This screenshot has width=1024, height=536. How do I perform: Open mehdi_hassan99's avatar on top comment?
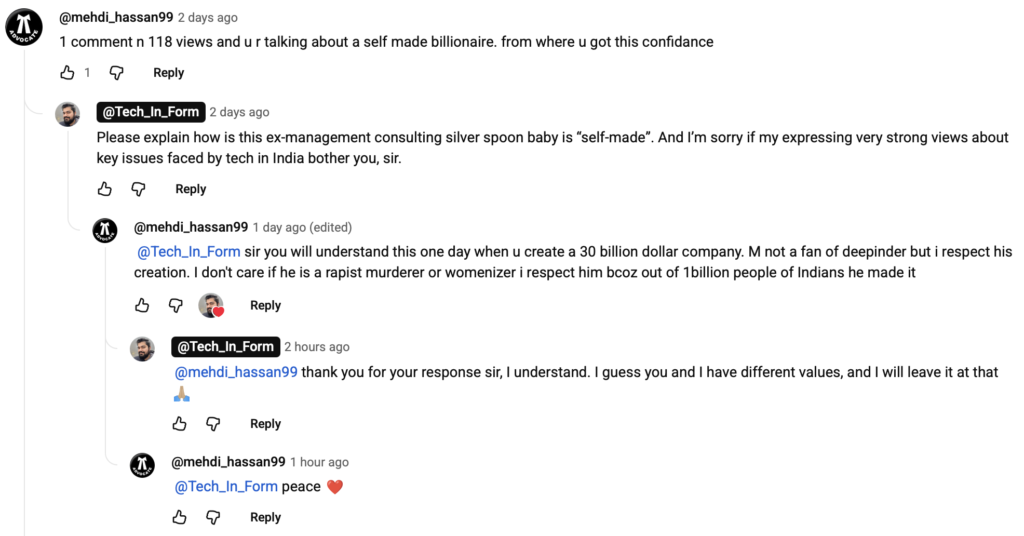point(24,25)
